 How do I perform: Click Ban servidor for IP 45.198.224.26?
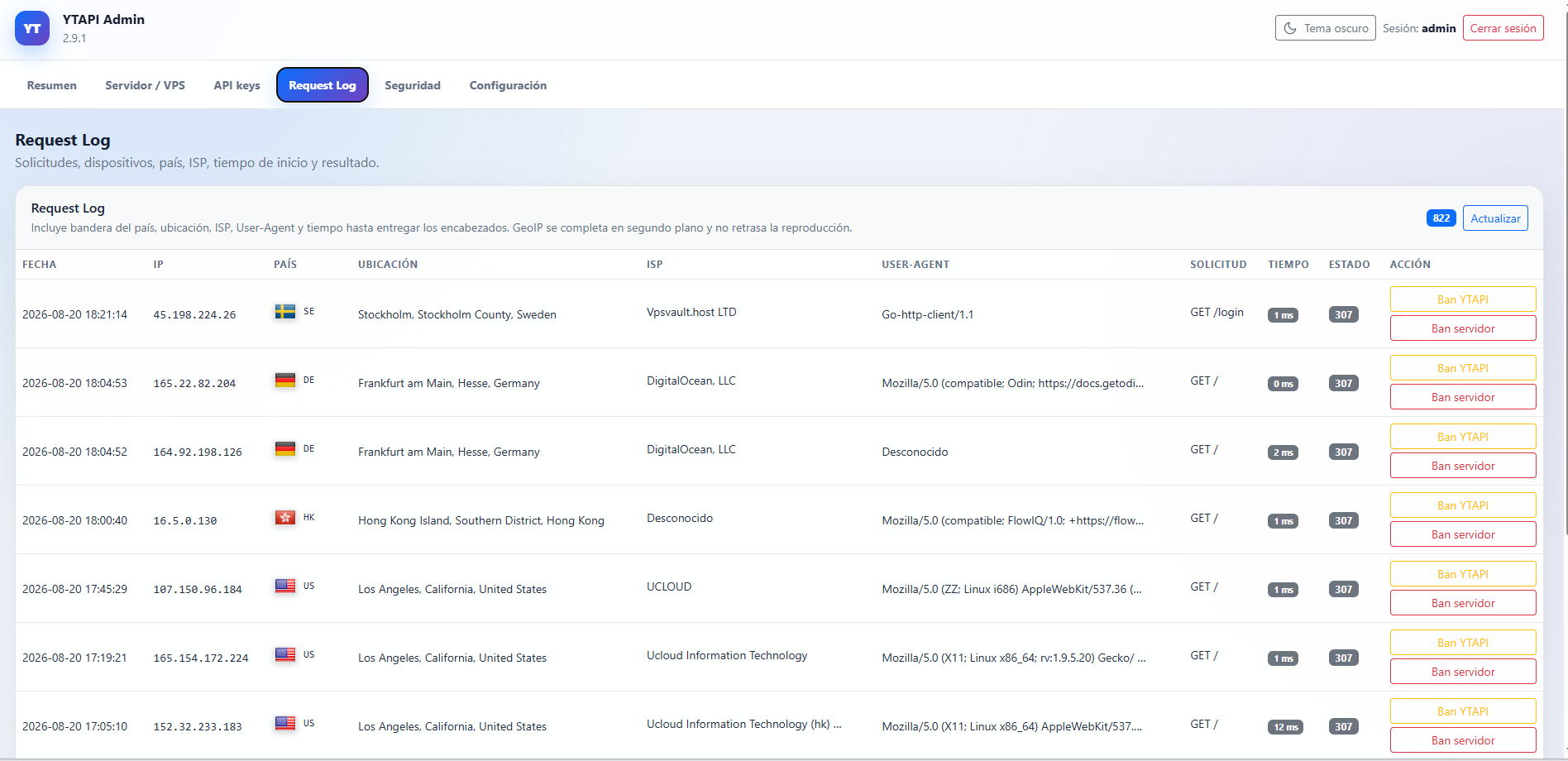pos(1463,328)
